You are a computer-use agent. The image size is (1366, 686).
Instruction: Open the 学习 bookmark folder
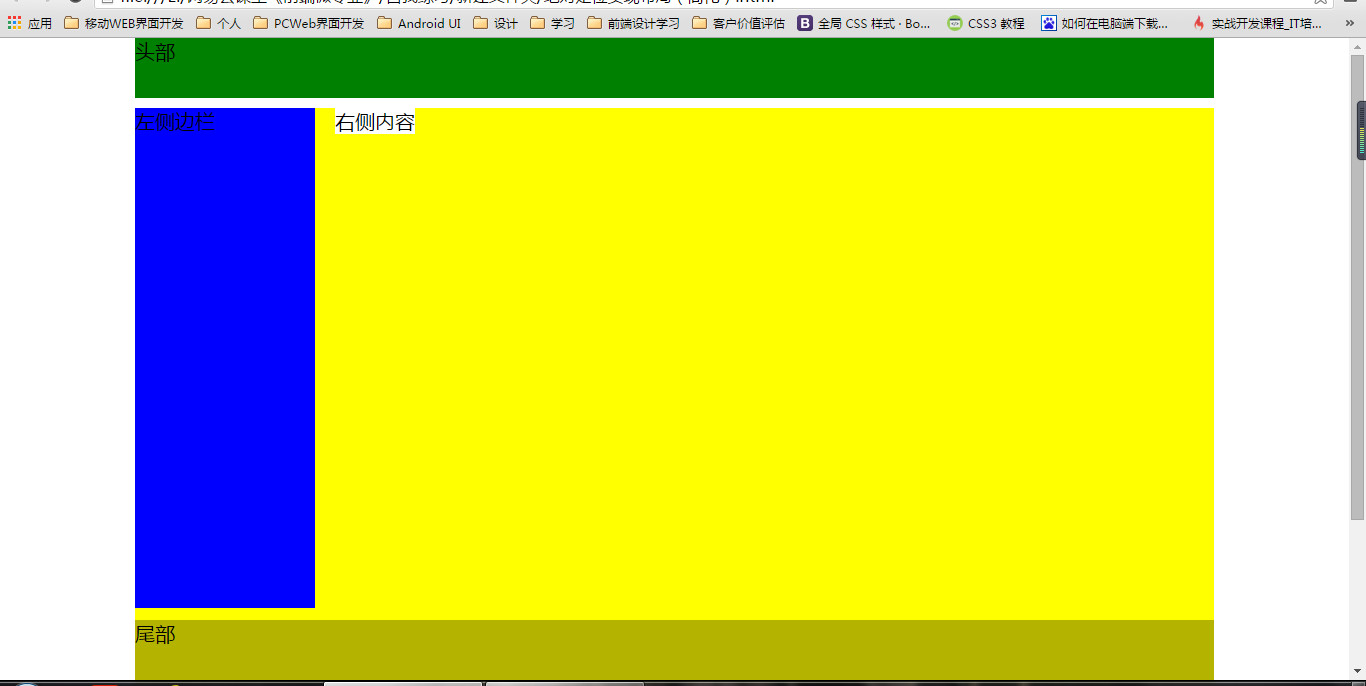point(552,23)
